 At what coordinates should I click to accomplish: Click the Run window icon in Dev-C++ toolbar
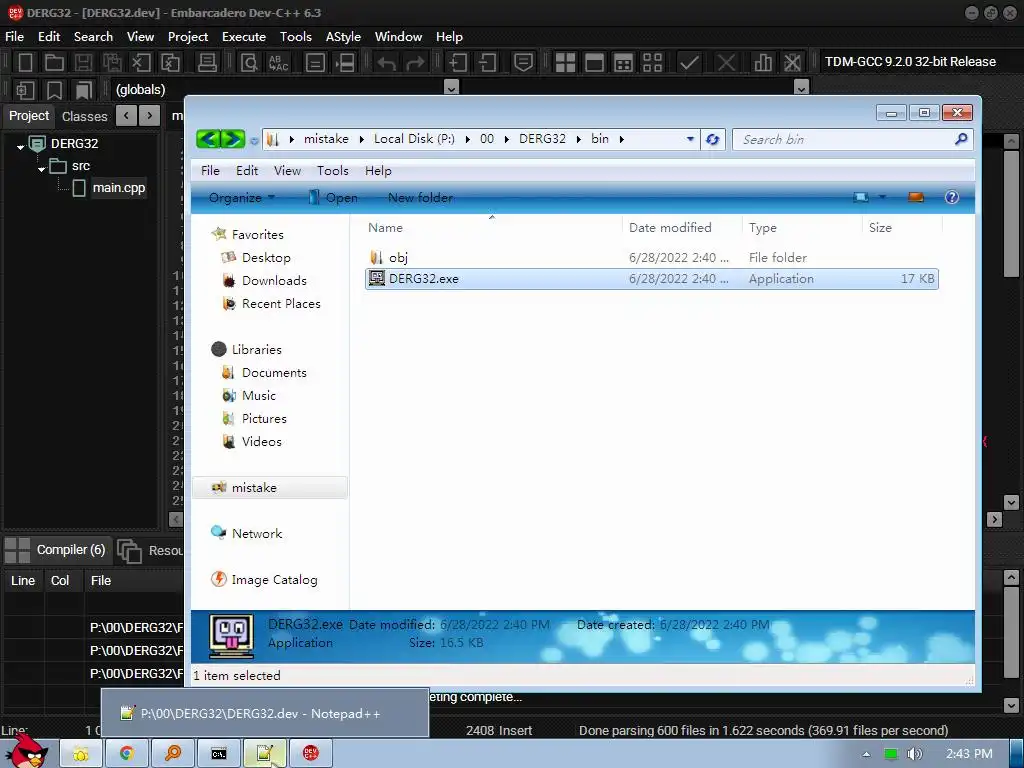pos(594,62)
